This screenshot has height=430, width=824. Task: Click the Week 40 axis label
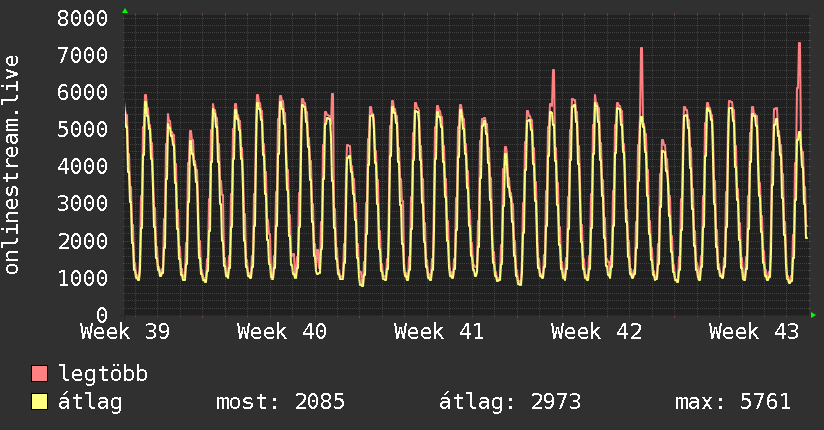[282, 332]
